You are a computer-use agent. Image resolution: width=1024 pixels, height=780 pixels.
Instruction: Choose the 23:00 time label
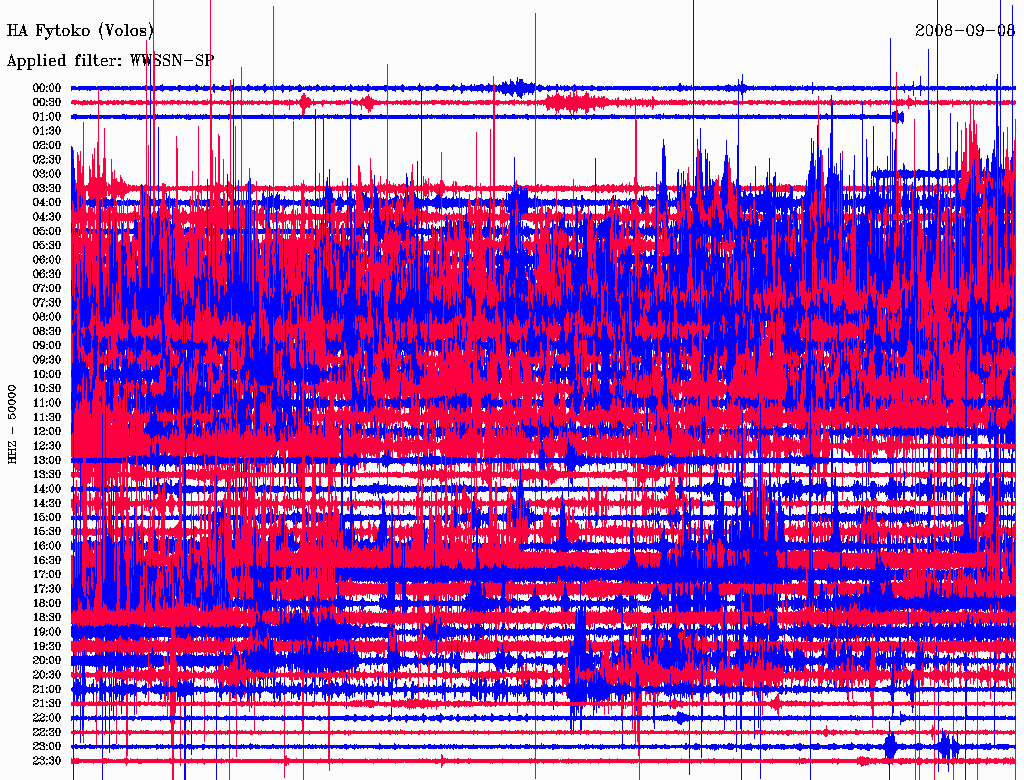pyautogui.click(x=47, y=747)
